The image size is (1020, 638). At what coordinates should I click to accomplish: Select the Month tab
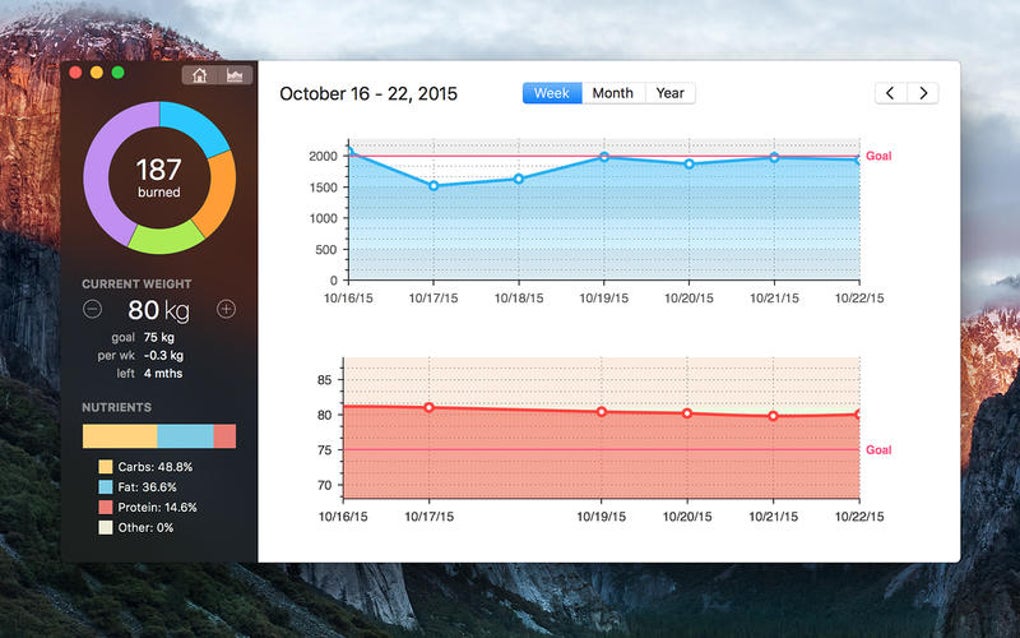coord(613,93)
